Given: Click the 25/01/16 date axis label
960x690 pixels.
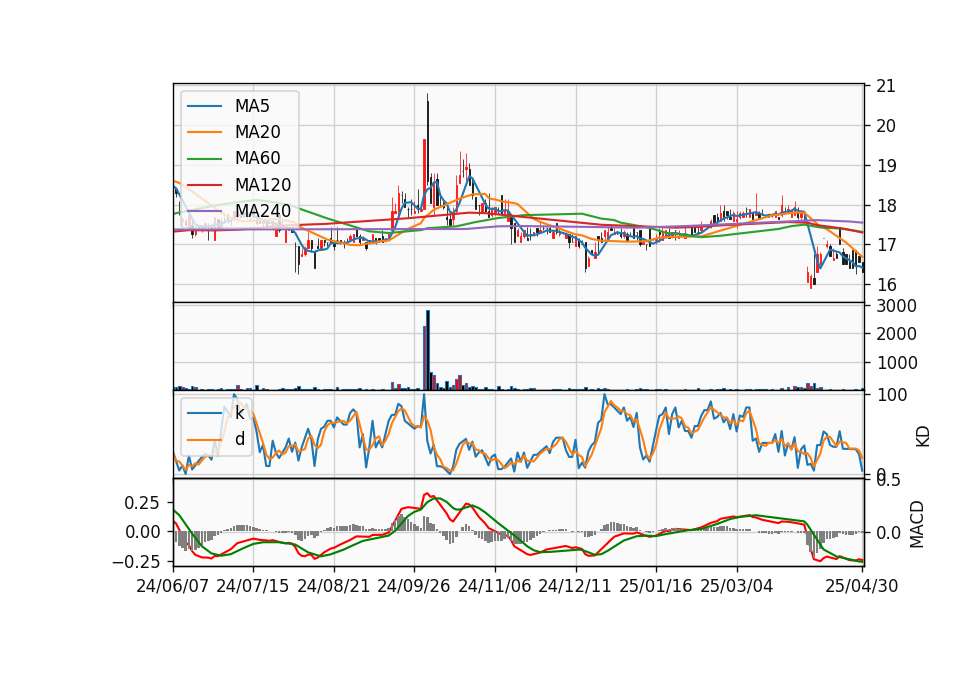Looking at the screenshot, I should coord(656,587).
